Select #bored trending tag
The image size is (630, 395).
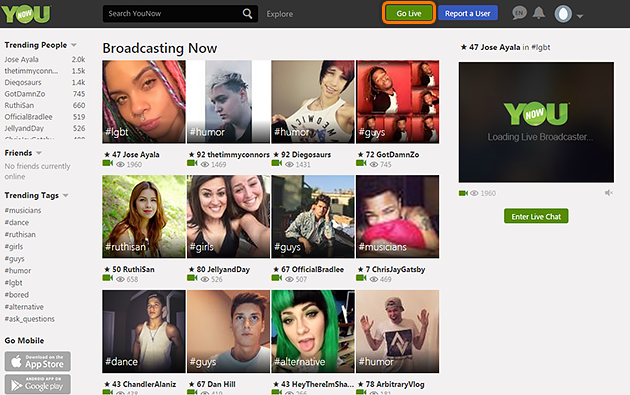[17, 295]
